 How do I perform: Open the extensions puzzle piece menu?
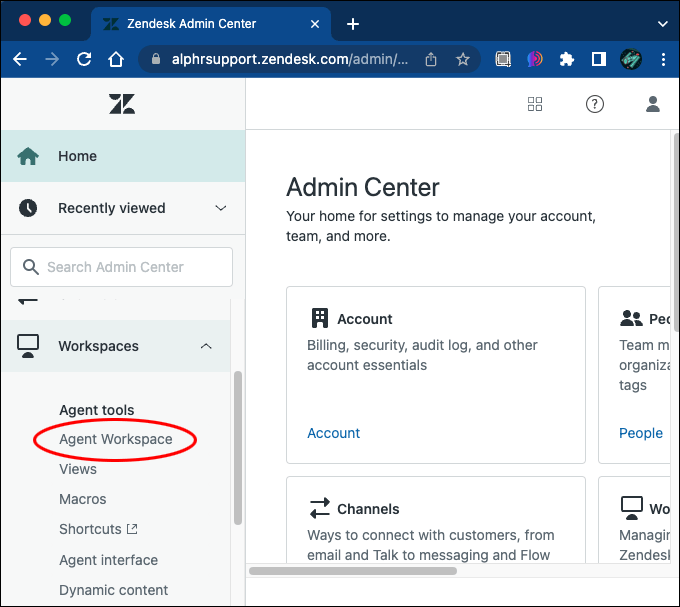567,59
